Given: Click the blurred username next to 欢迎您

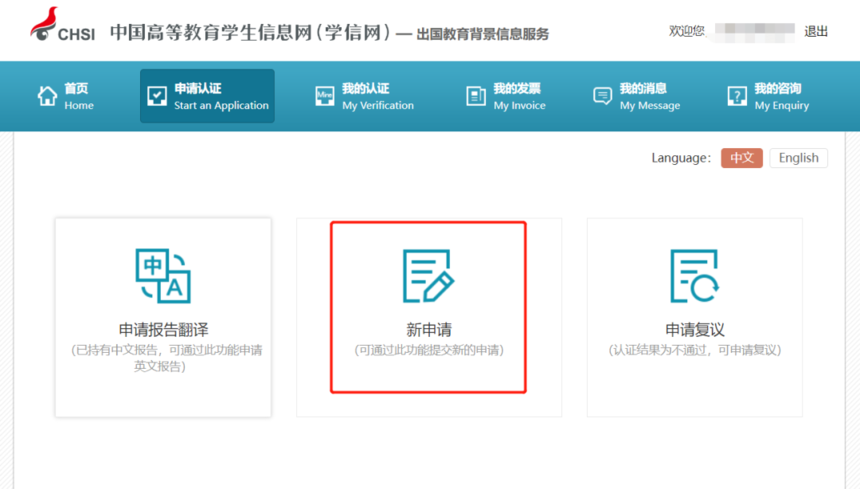Looking at the screenshot, I should [x=755, y=32].
